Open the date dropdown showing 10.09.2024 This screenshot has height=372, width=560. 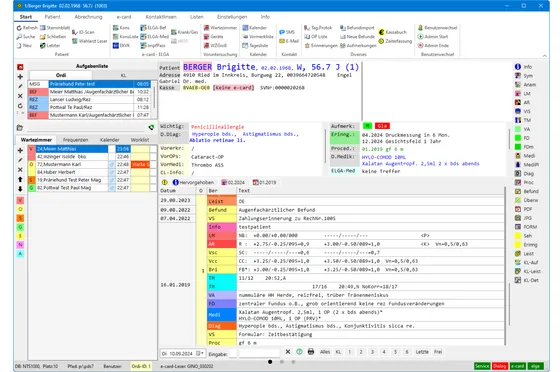coord(200,353)
